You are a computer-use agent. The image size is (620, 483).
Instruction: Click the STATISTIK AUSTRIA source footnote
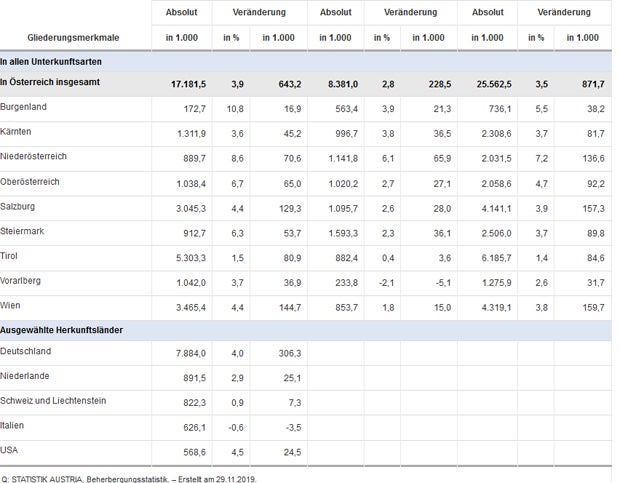129,477
